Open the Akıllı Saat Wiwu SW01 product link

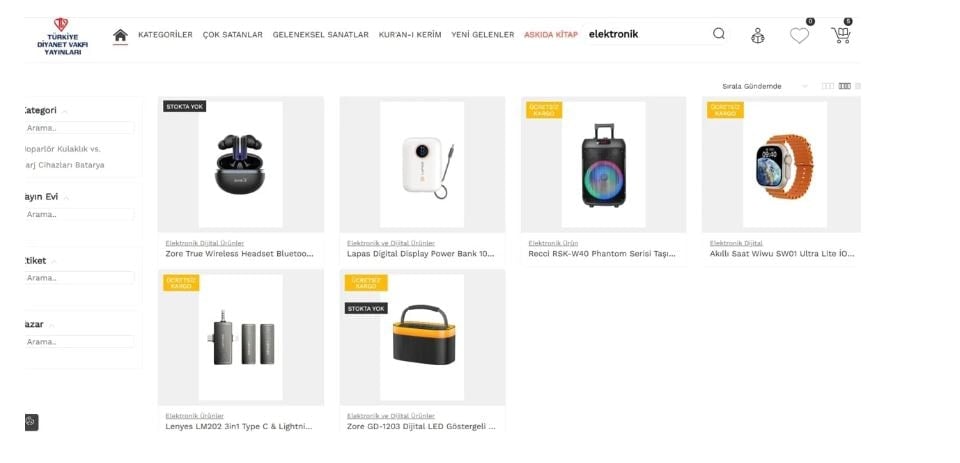click(782, 254)
